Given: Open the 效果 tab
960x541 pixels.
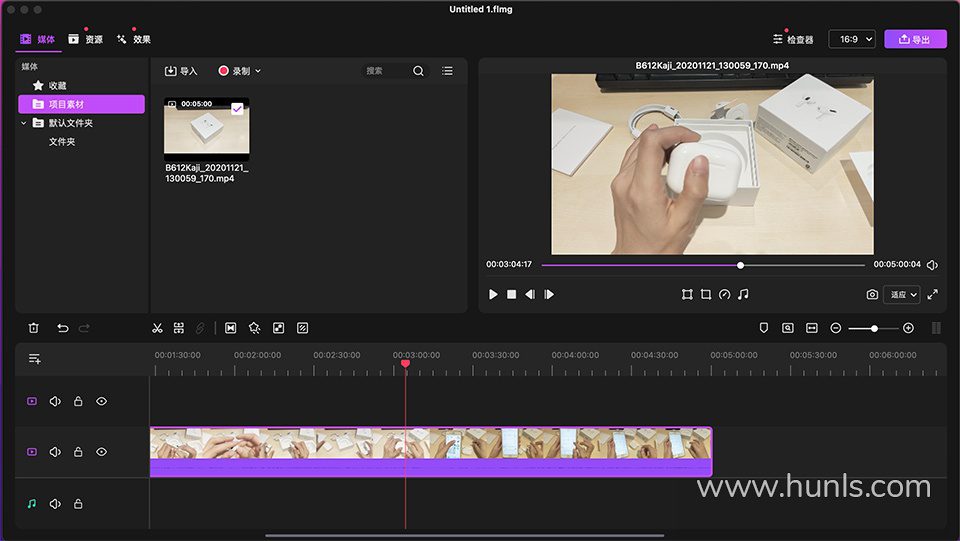Looking at the screenshot, I should [133, 39].
